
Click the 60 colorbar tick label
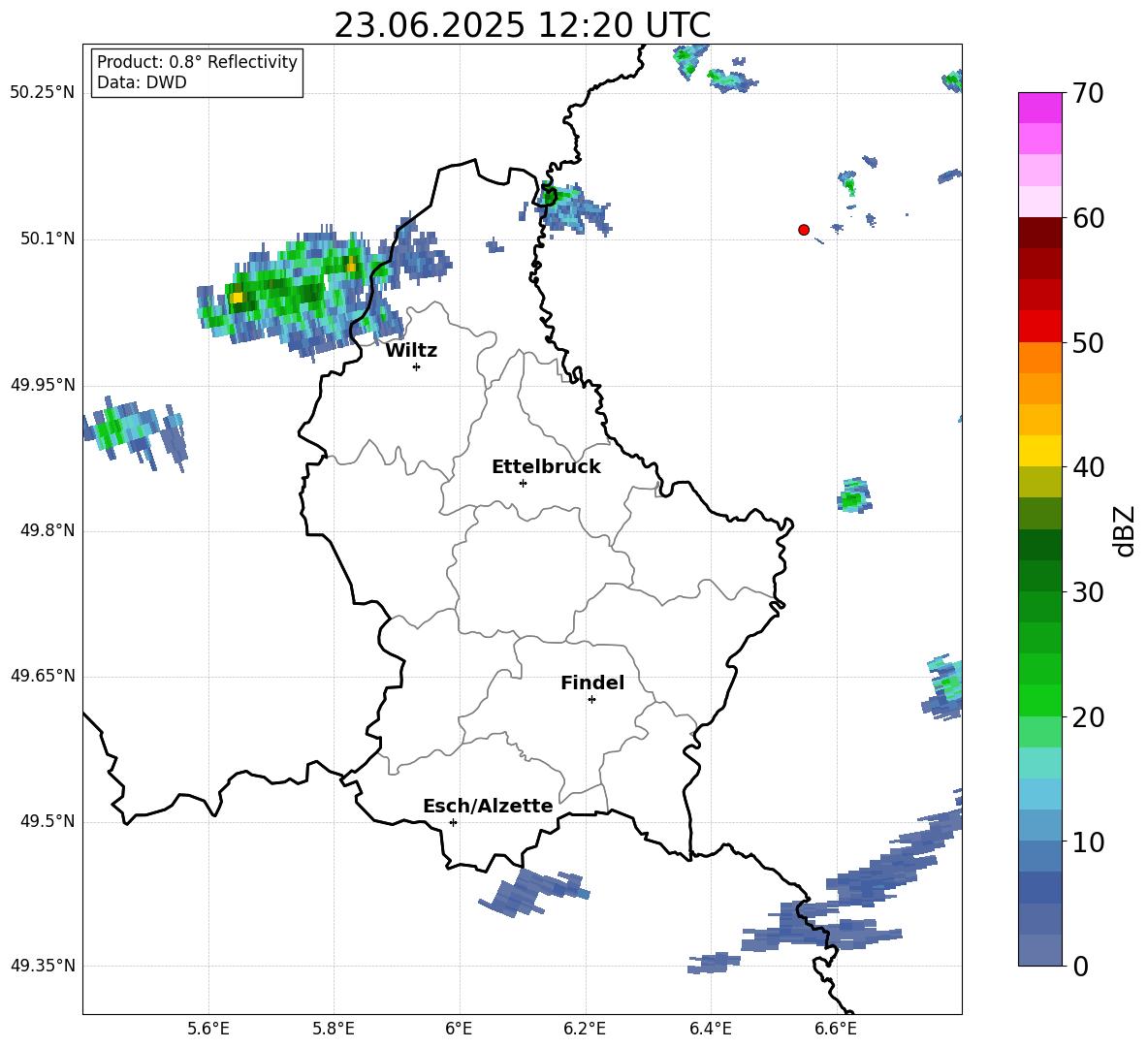(x=1088, y=218)
